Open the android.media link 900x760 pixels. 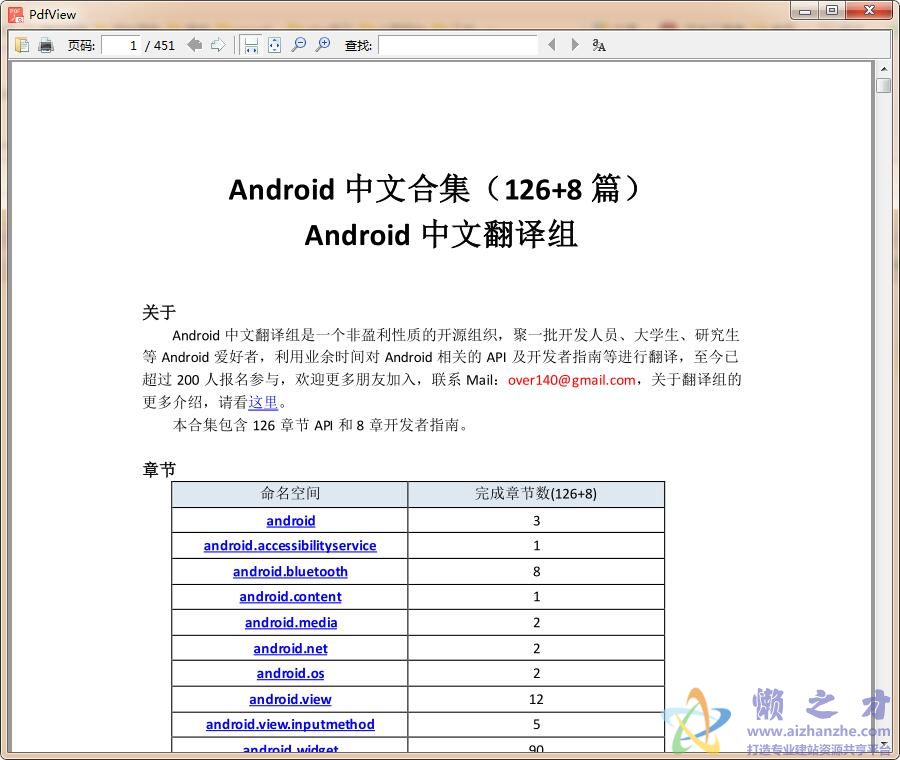point(291,623)
